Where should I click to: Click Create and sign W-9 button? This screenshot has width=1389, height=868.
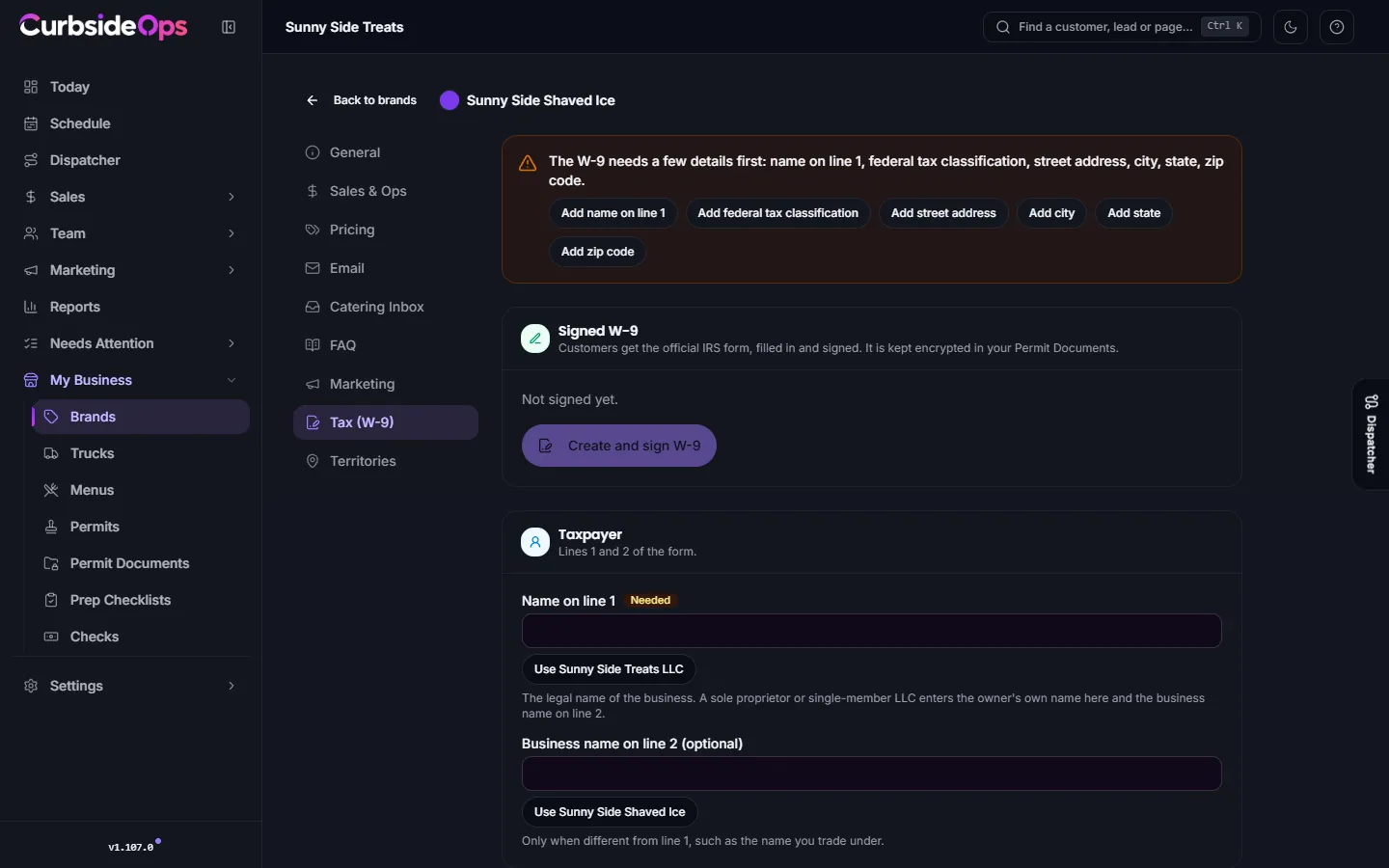pos(619,446)
